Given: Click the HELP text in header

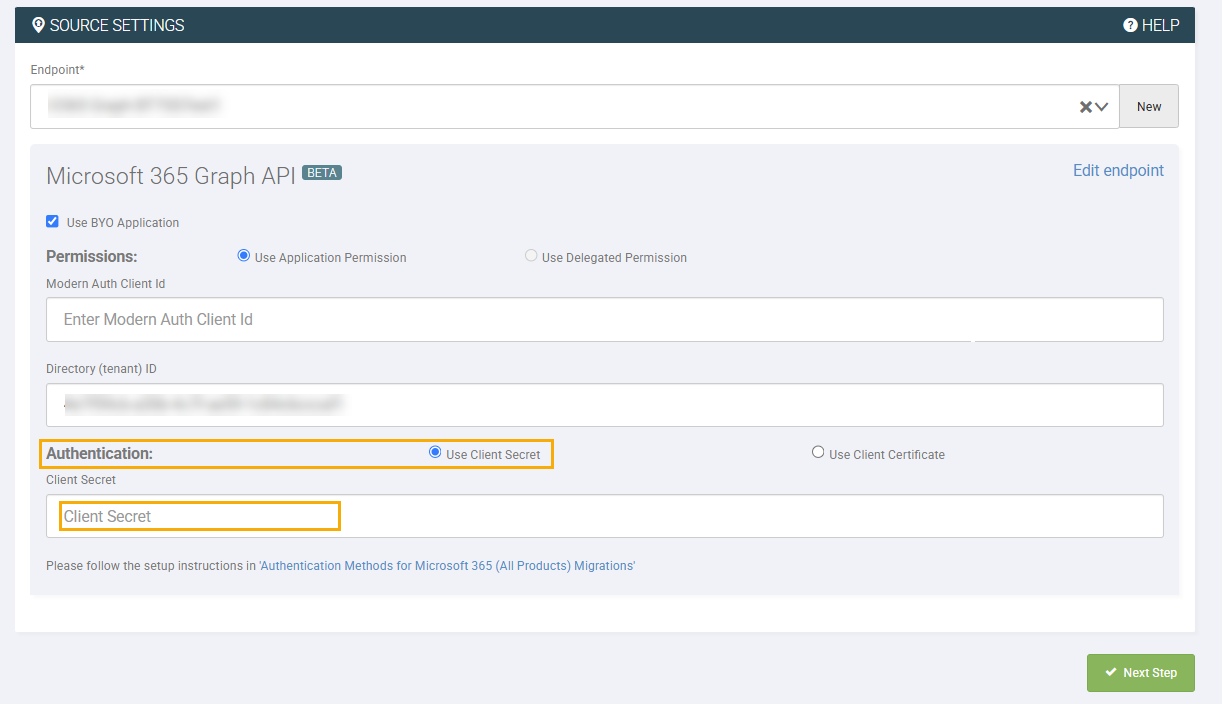Looking at the screenshot, I should click(1161, 25).
